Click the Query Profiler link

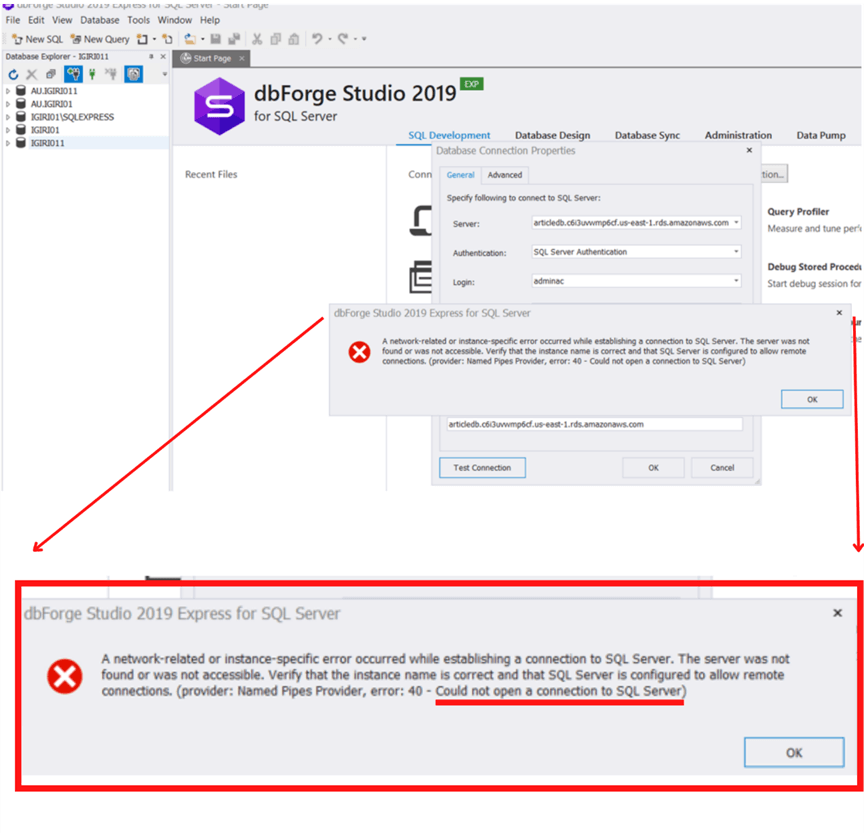pos(798,212)
